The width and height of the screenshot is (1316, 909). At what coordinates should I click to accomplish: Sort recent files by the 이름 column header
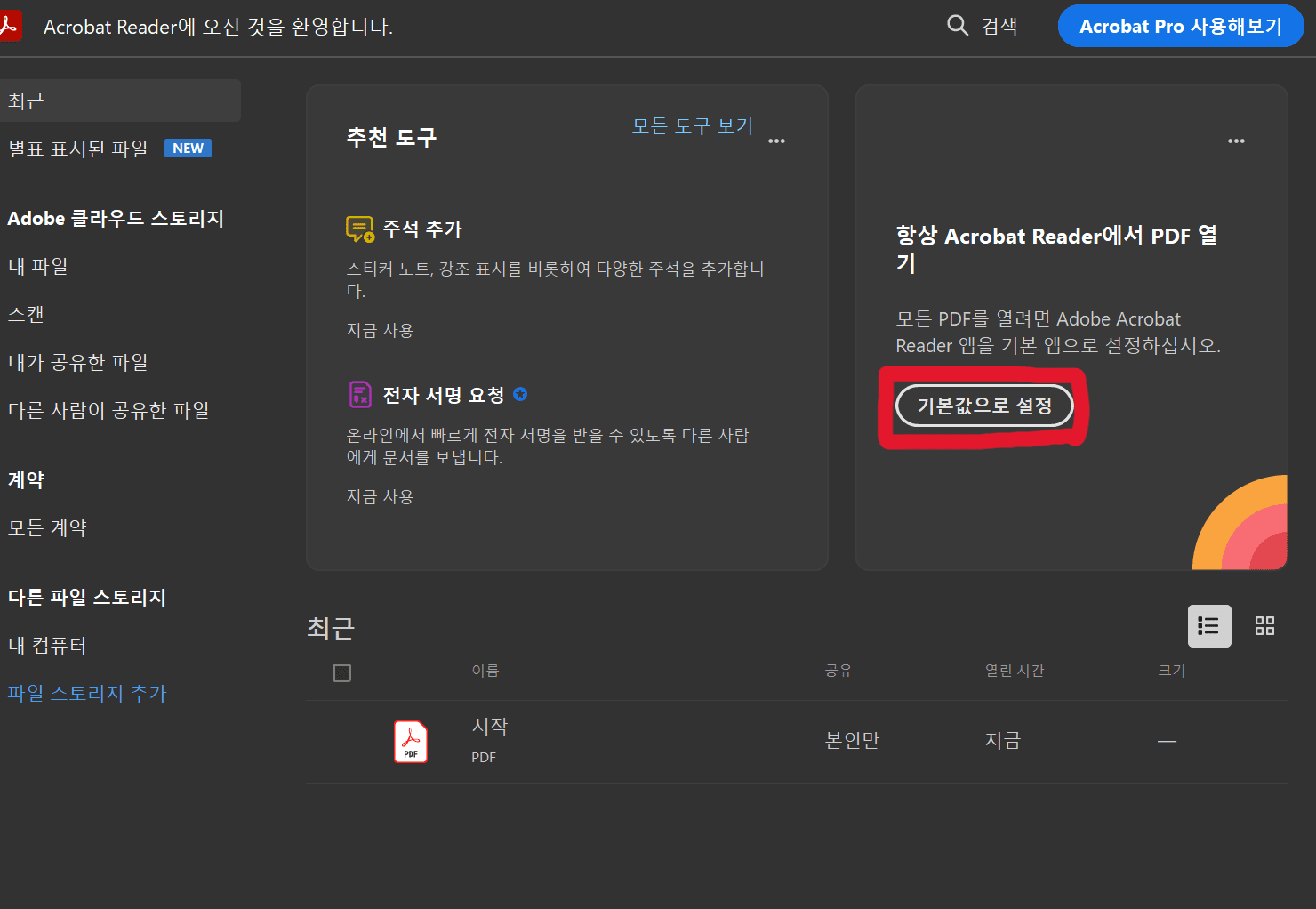click(485, 671)
